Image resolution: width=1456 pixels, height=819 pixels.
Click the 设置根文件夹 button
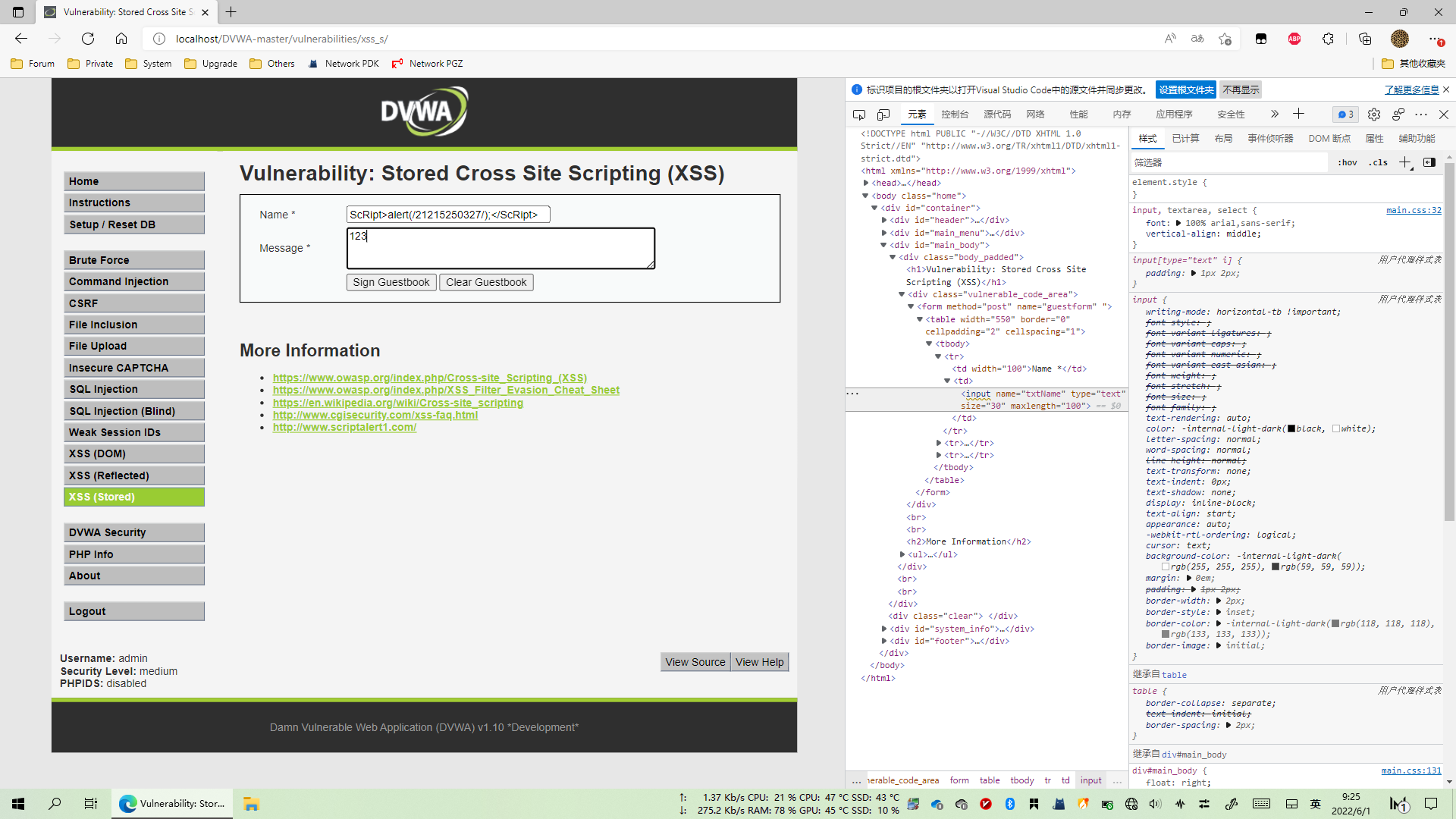tap(1186, 89)
